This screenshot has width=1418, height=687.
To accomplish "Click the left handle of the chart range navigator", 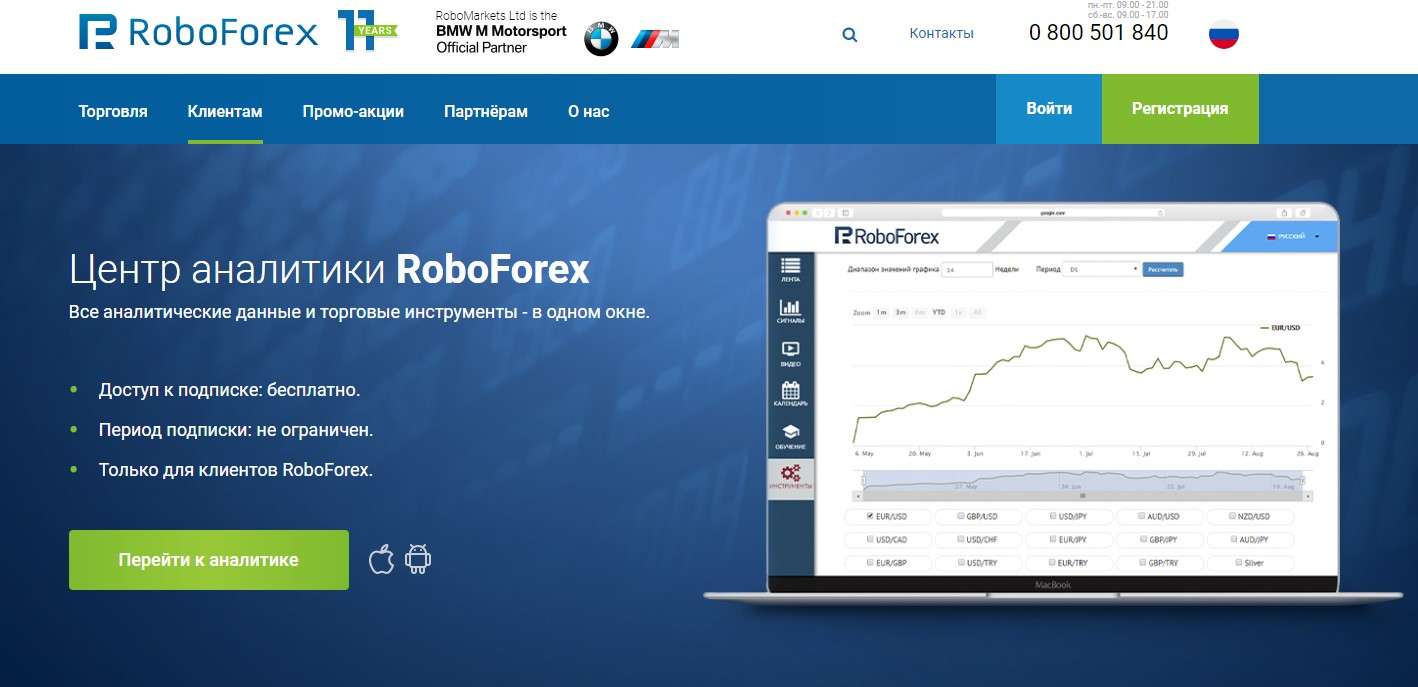I will tap(863, 480).
